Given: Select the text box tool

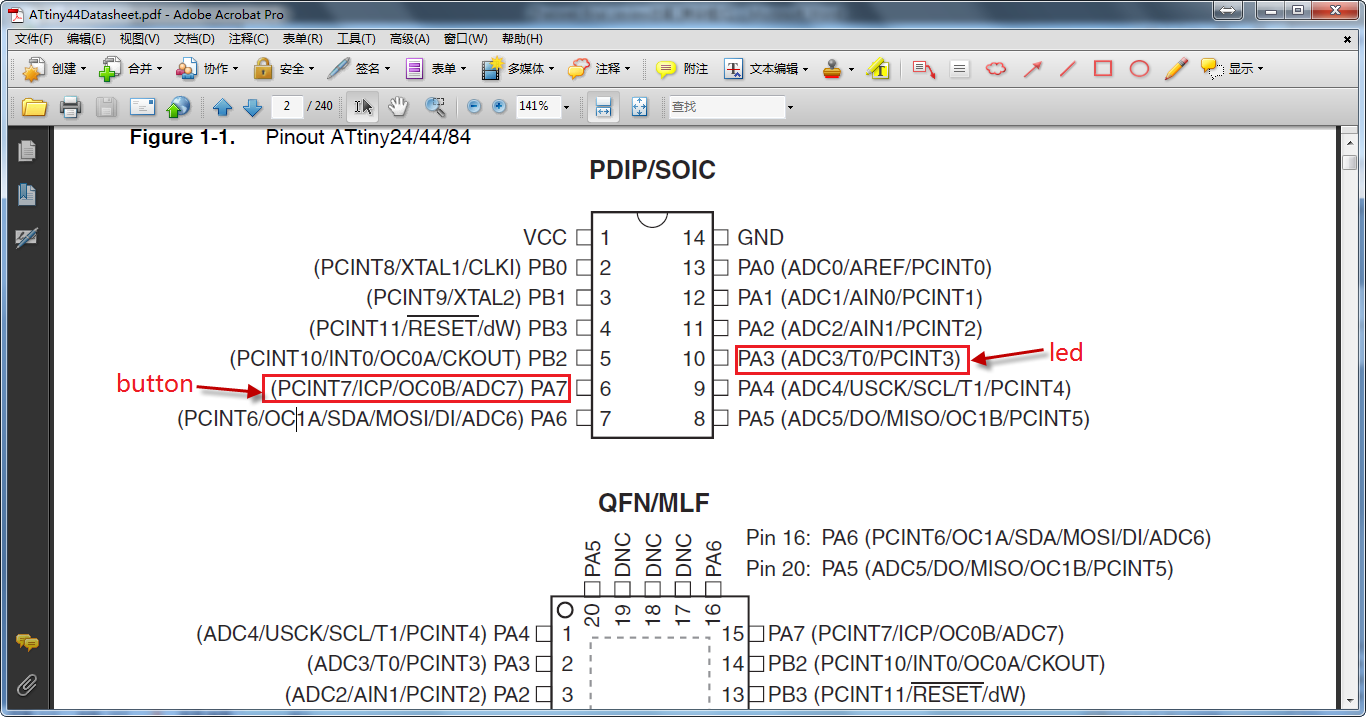Looking at the screenshot, I should click(959, 69).
